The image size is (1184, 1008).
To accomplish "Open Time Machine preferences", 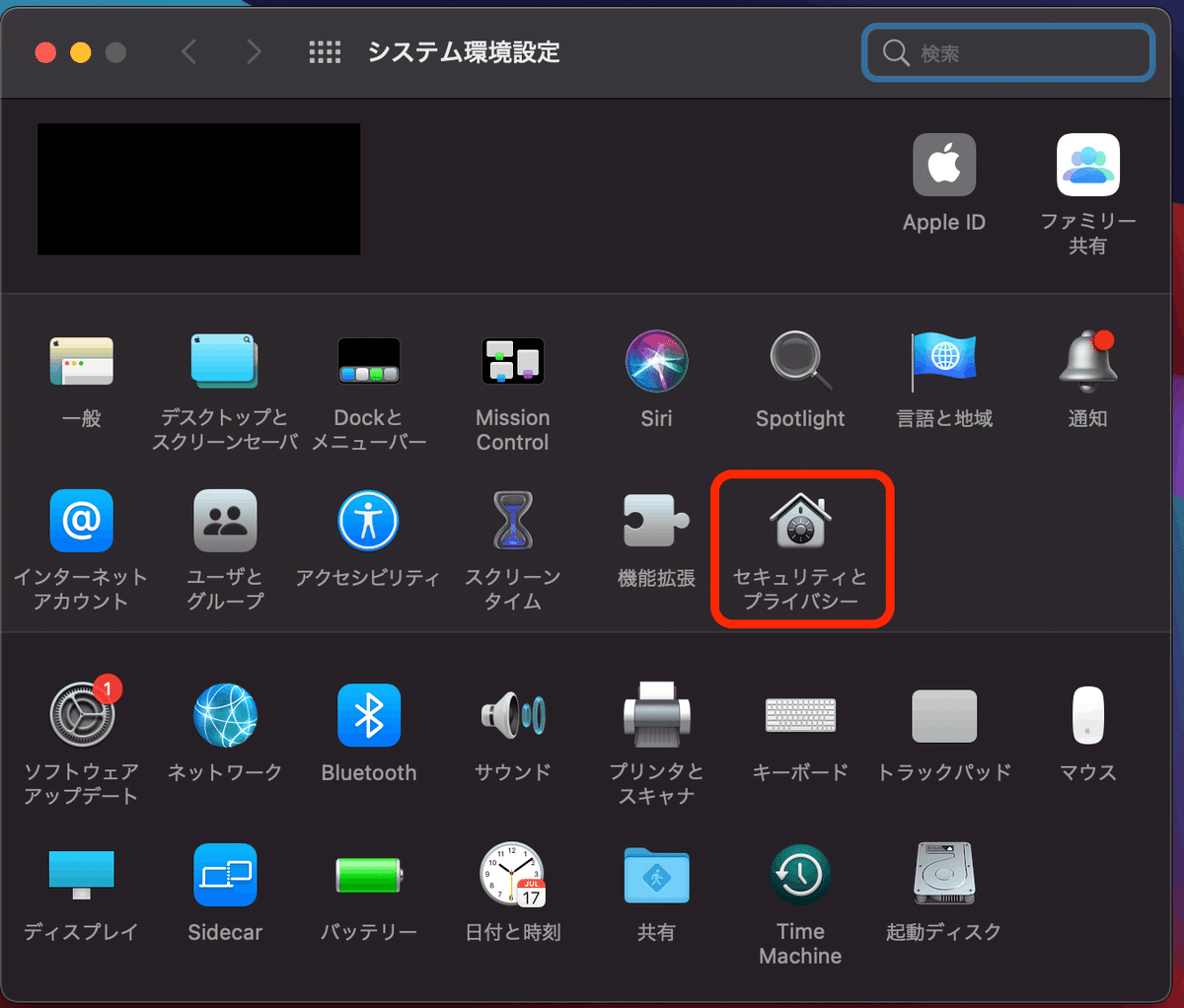I will tap(800, 875).
